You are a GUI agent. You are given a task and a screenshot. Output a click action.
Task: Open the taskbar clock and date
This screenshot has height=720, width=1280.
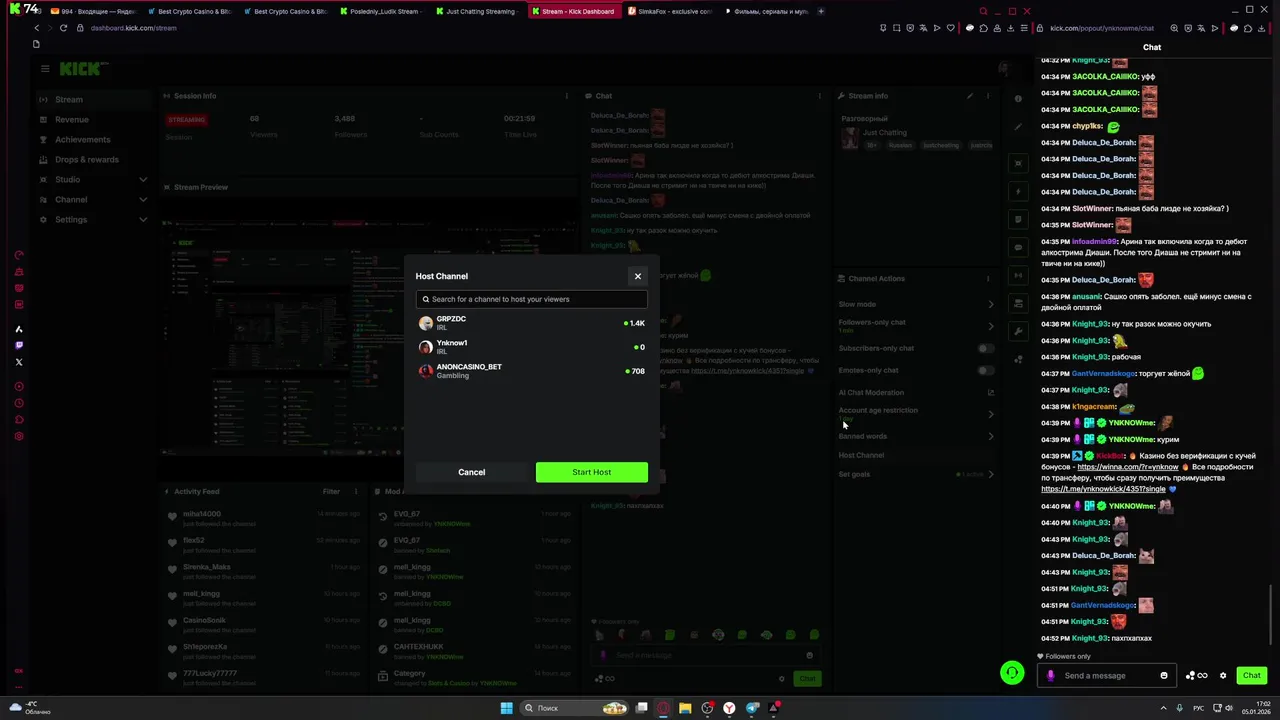click(x=1255, y=708)
